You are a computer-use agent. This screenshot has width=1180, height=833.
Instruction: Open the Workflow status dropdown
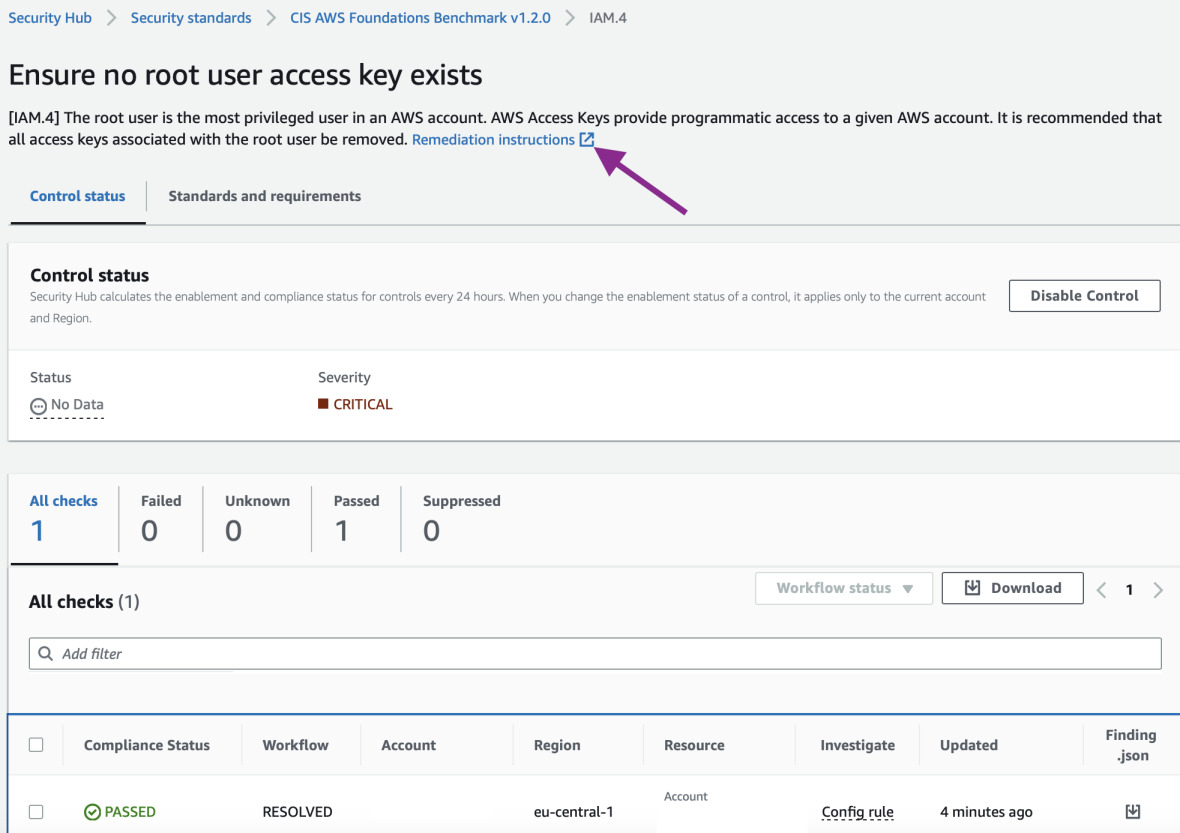pyautogui.click(x=844, y=588)
